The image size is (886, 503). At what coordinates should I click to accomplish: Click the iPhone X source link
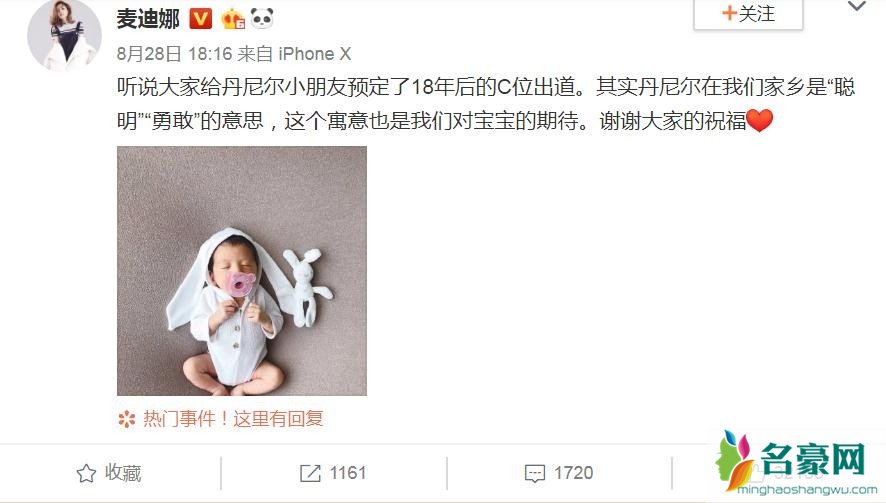(x=315, y=54)
